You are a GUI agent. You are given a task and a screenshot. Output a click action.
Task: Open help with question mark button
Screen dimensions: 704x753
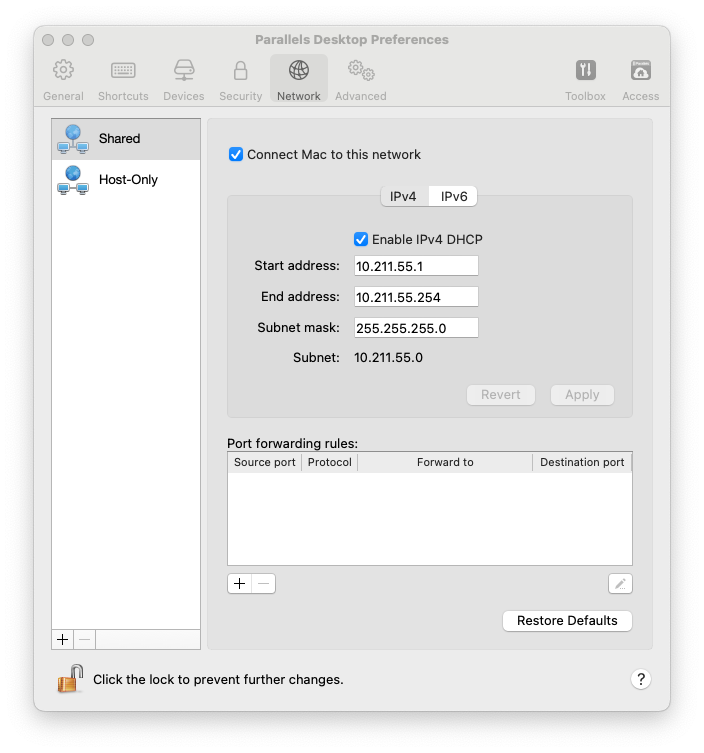click(x=641, y=679)
